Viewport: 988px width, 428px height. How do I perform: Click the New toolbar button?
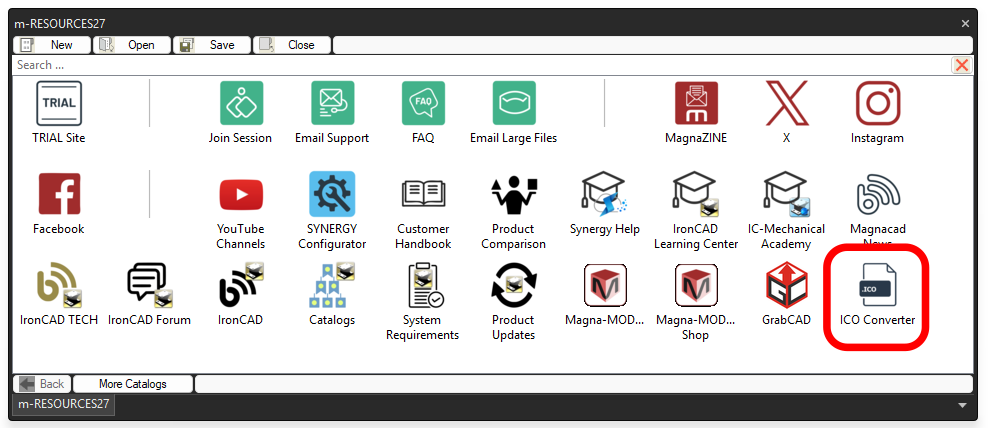coord(52,45)
